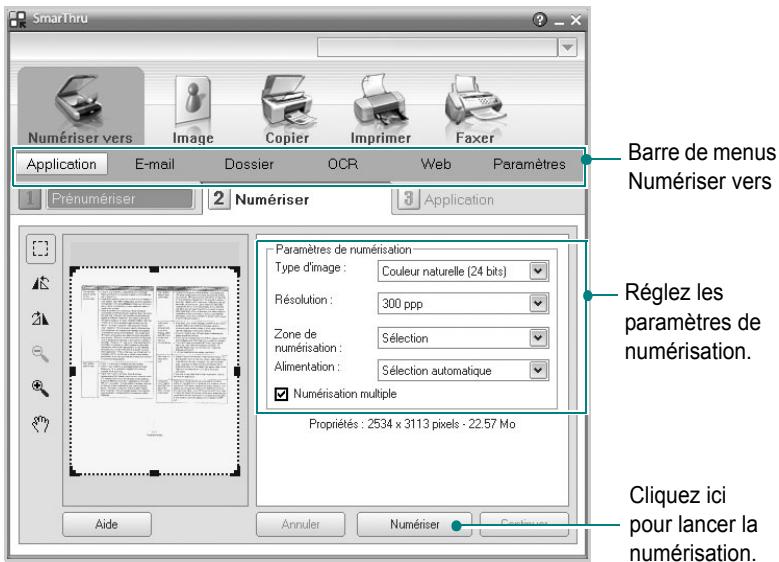Click the zoom in magnifier icon
This screenshot has width=779, height=562.
(x=40, y=388)
